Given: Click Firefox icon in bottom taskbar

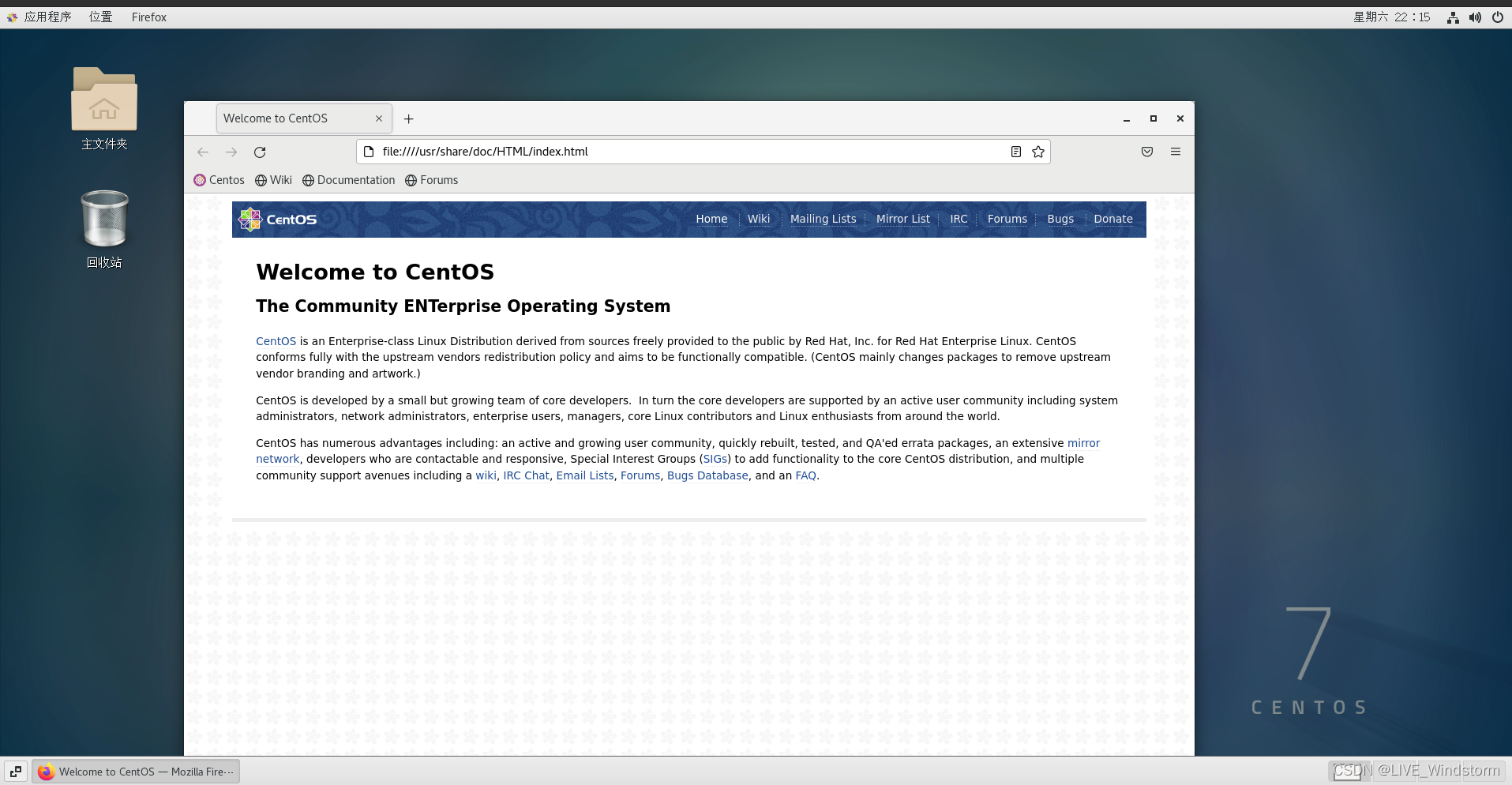Looking at the screenshot, I should pos(47,772).
